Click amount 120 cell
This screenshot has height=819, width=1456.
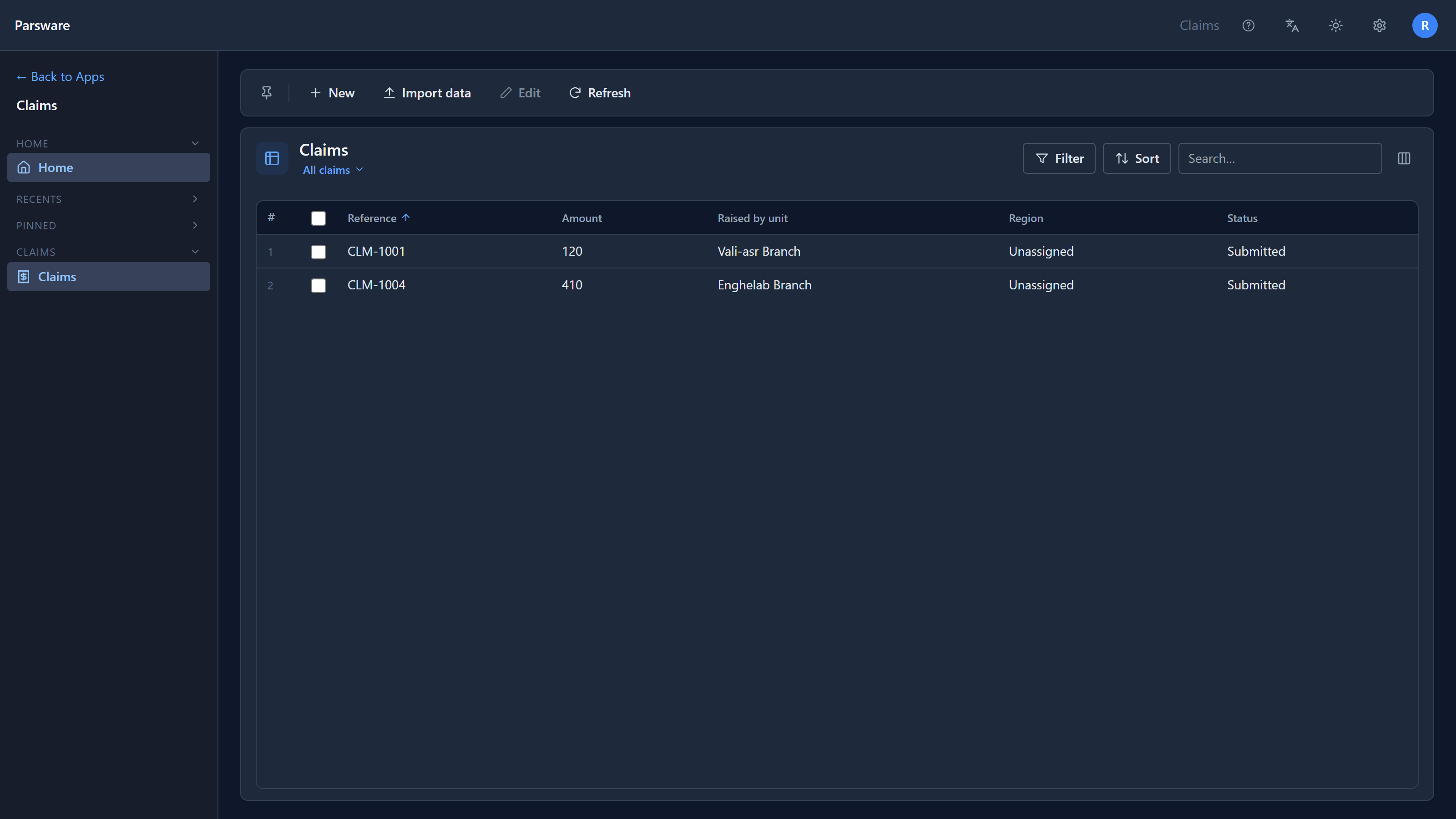pyautogui.click(x=571, y=251)
